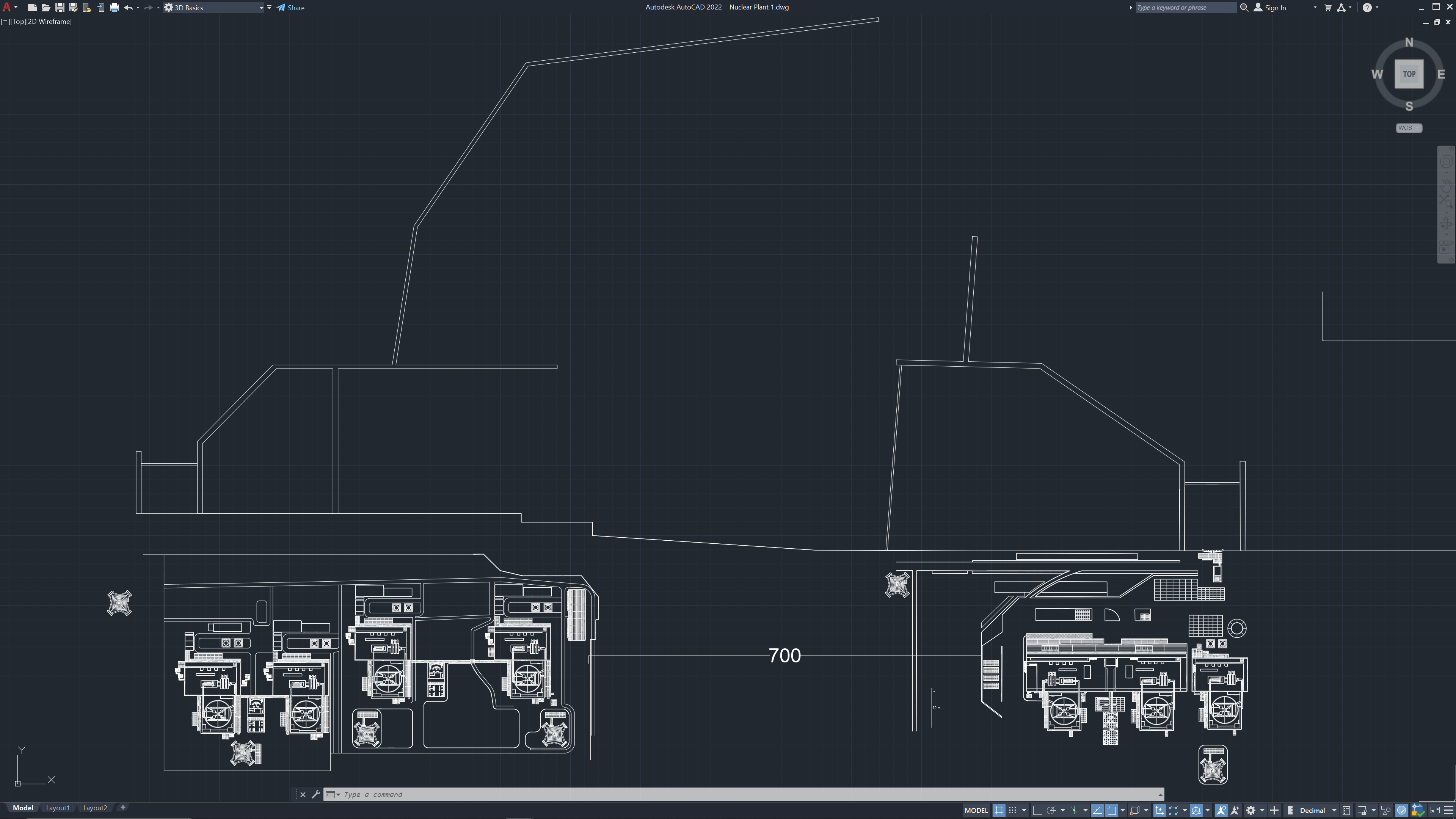Image resolution: width=1456 pixels, height=819 pixels.
Task: Switch to the Layout1 tab
Action: [58, 808]
